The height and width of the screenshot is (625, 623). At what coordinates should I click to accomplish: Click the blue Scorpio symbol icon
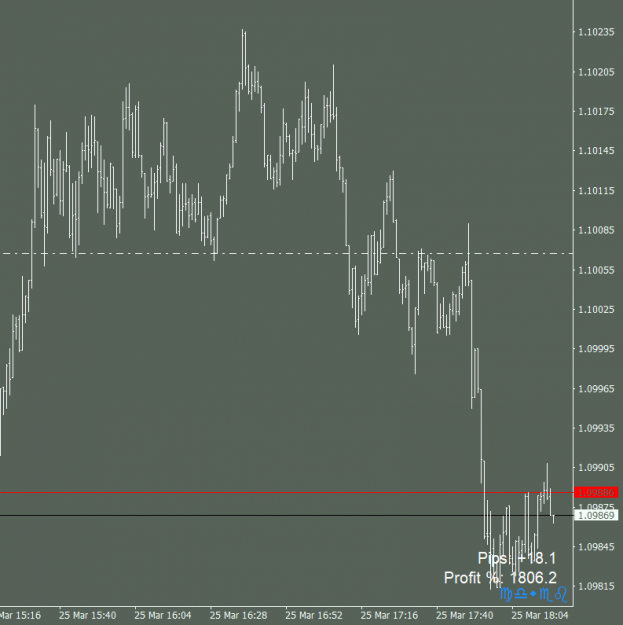(x=546, y=594)
